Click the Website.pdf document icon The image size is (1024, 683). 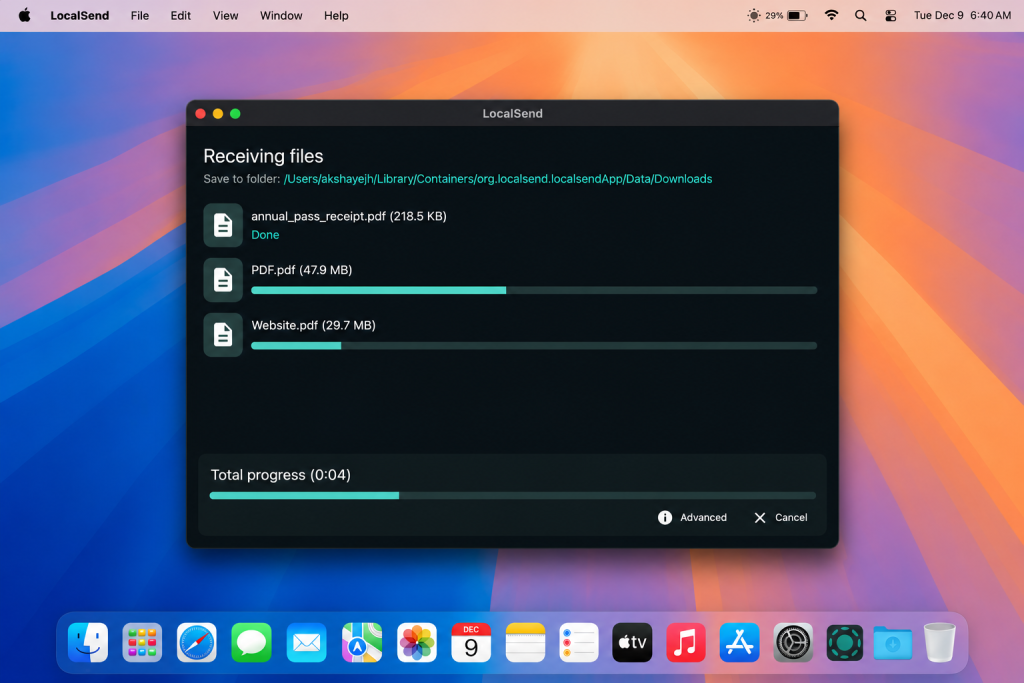(223, 335)
